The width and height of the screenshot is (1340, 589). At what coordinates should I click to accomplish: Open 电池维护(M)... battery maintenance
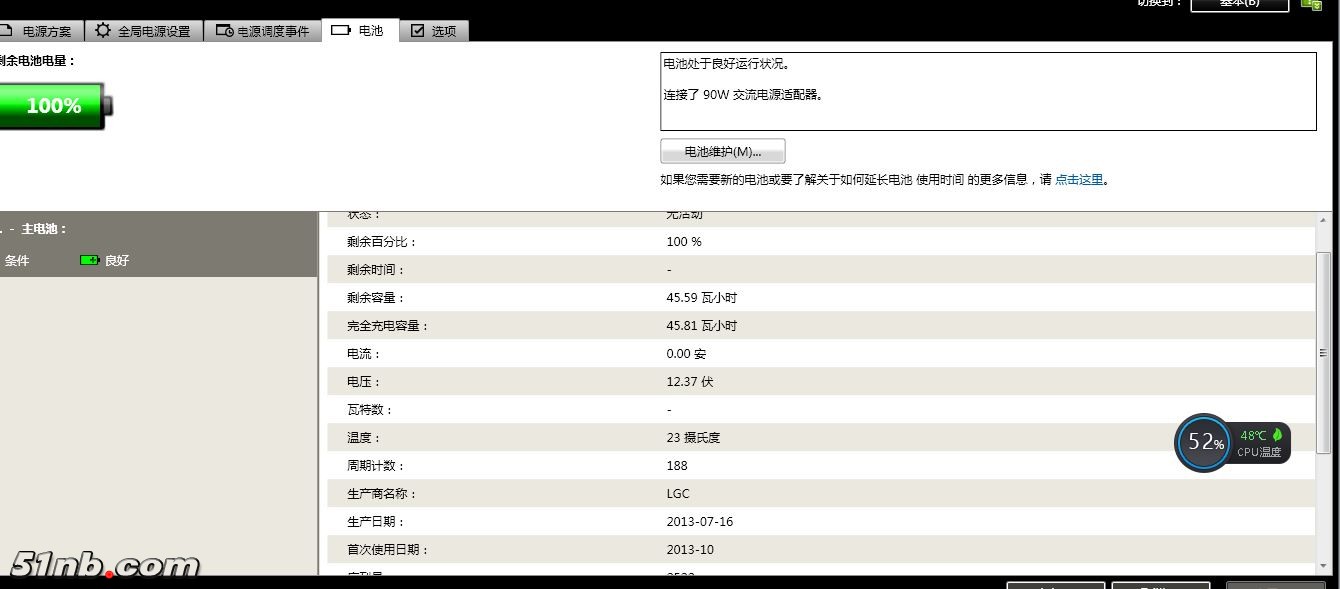(x=722, y=152)
